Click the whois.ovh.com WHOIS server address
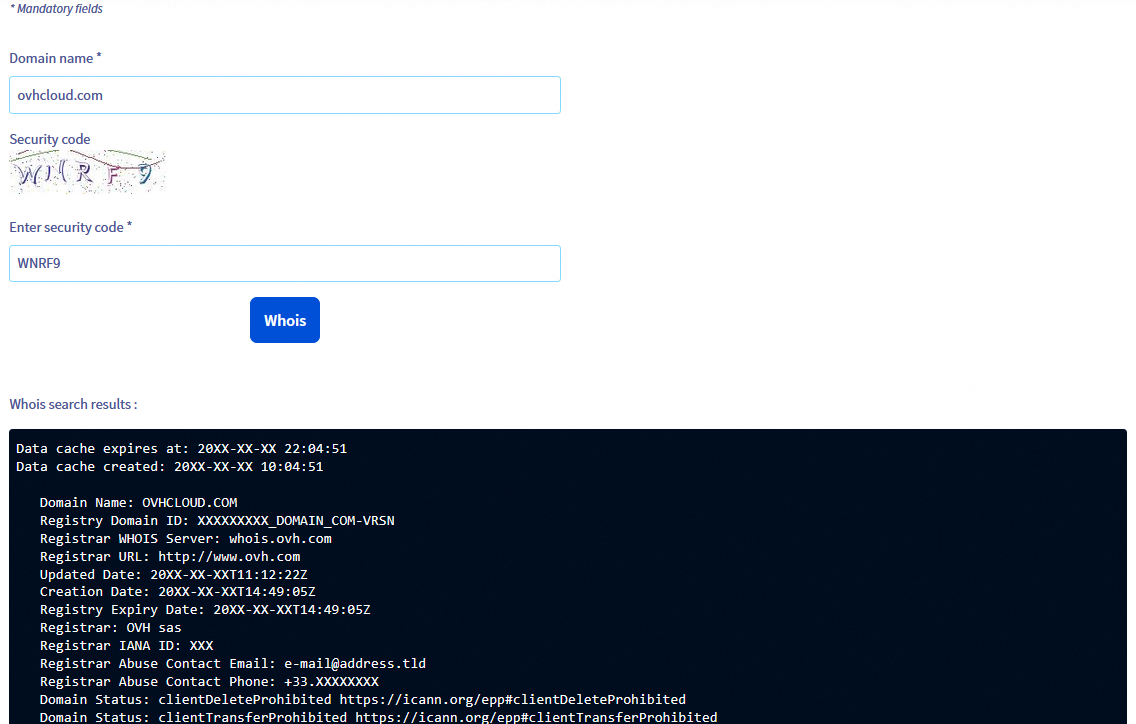The height and width of the screenshot is (724, 1136). [279, 538]
